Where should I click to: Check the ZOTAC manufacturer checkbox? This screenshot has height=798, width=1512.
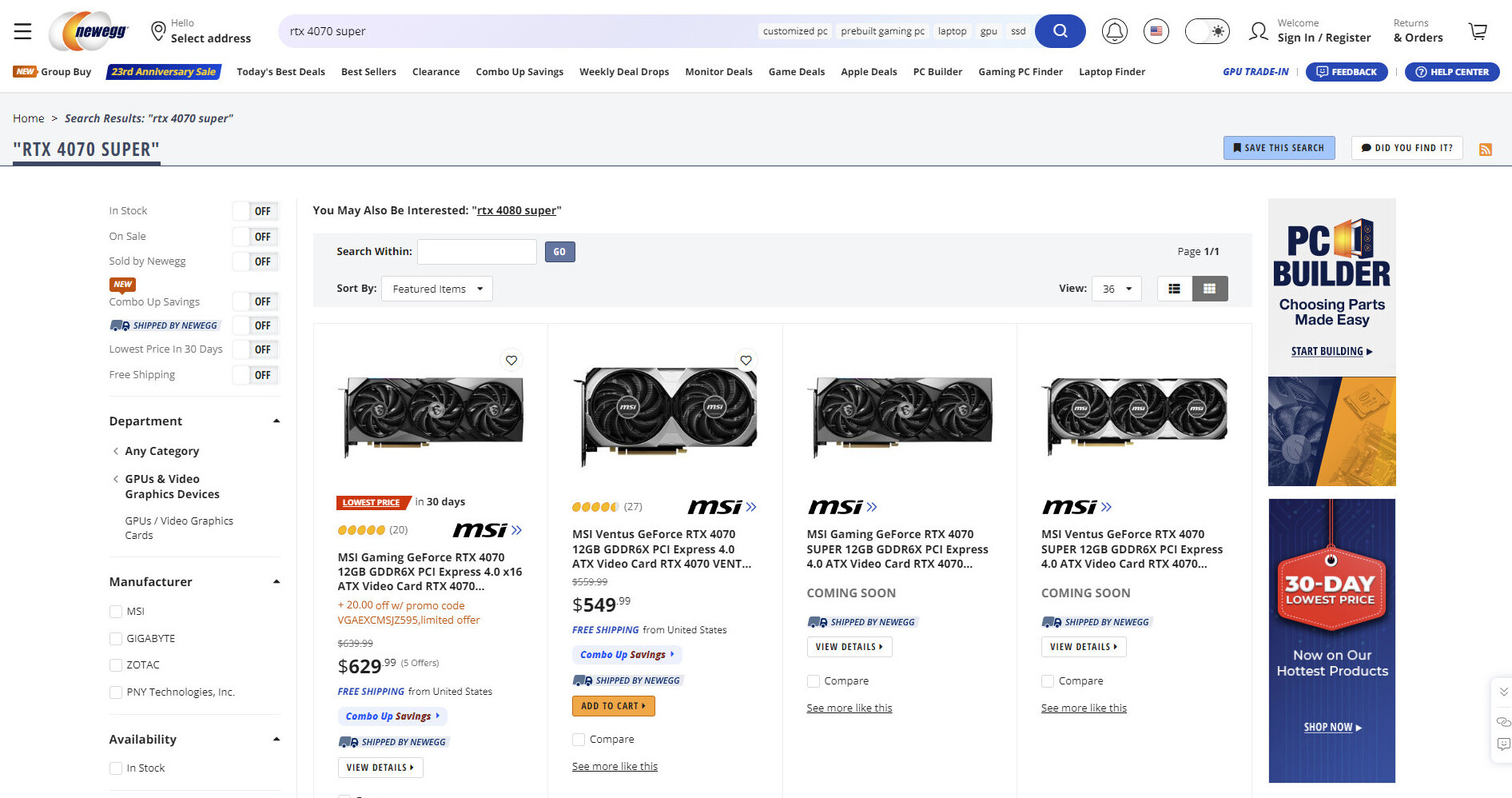tap(116, 665)
